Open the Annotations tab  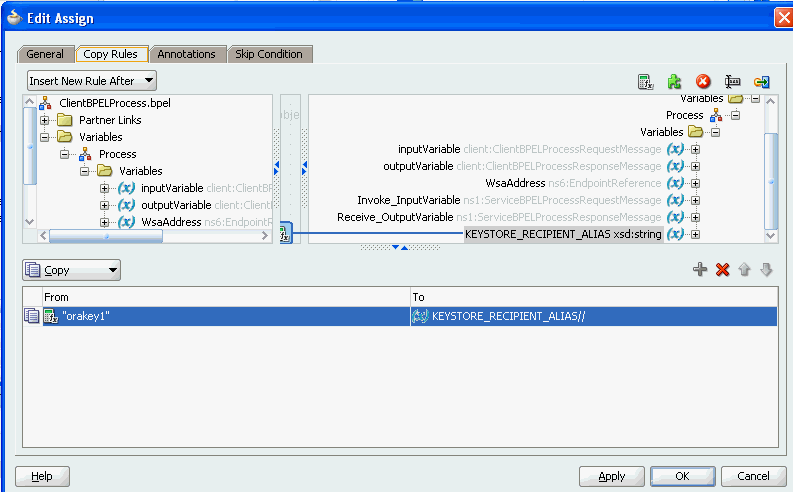pyautogui.click(x=187, y=54)
